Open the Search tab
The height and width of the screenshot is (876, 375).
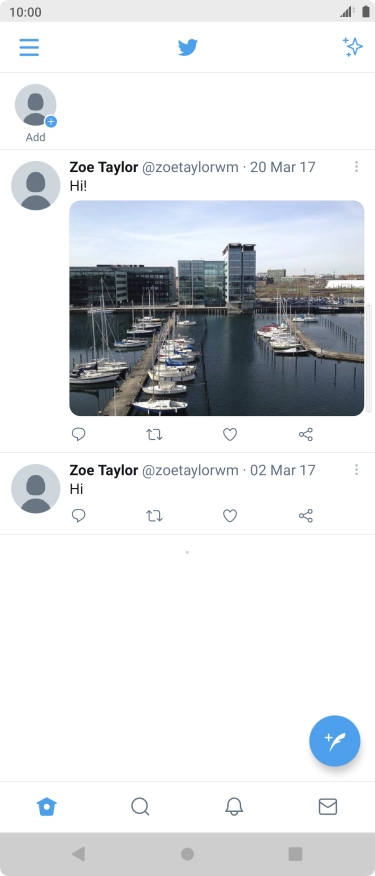point(140,807)
